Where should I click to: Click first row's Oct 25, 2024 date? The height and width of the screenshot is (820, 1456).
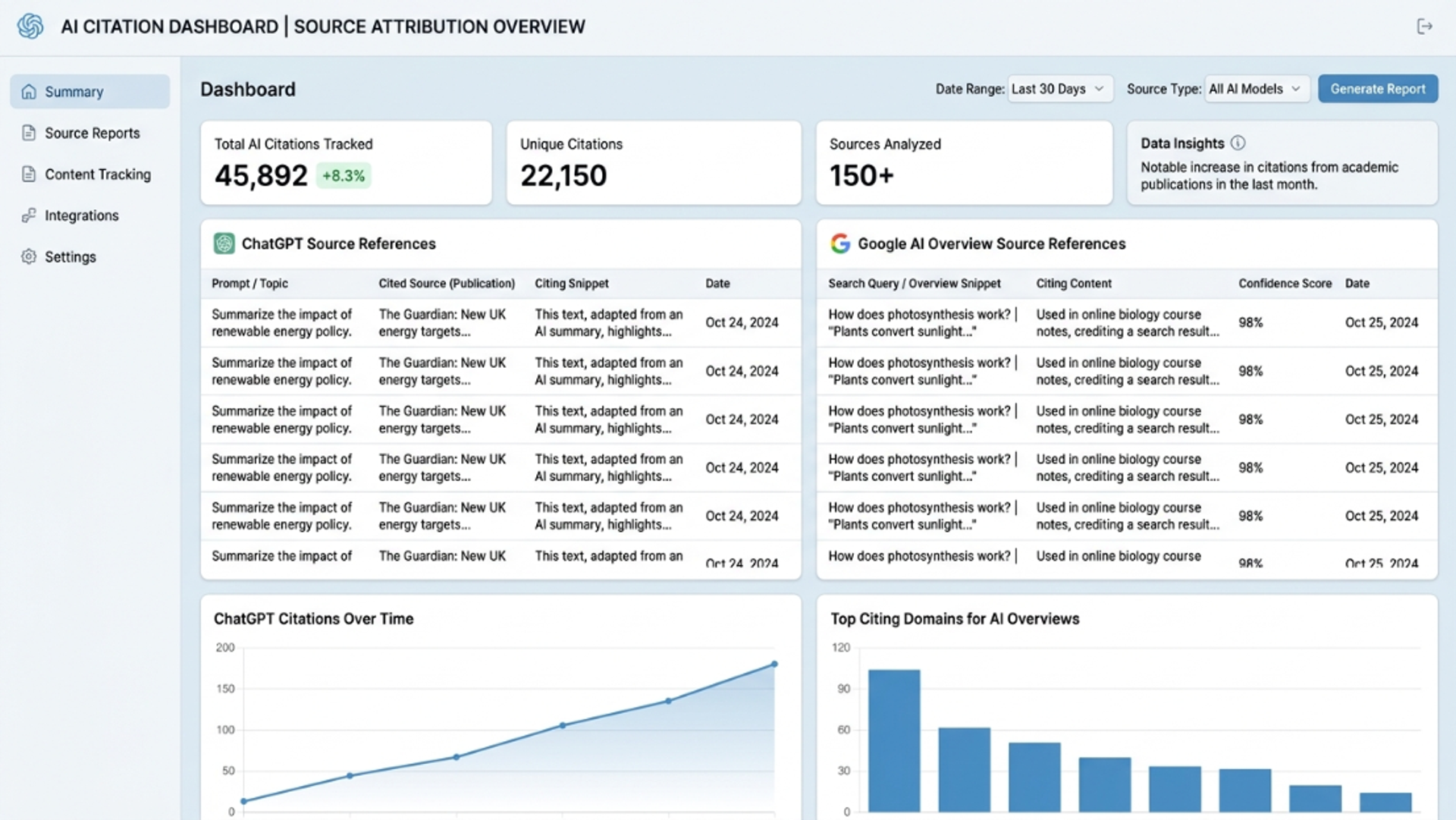pos(1381,322)
